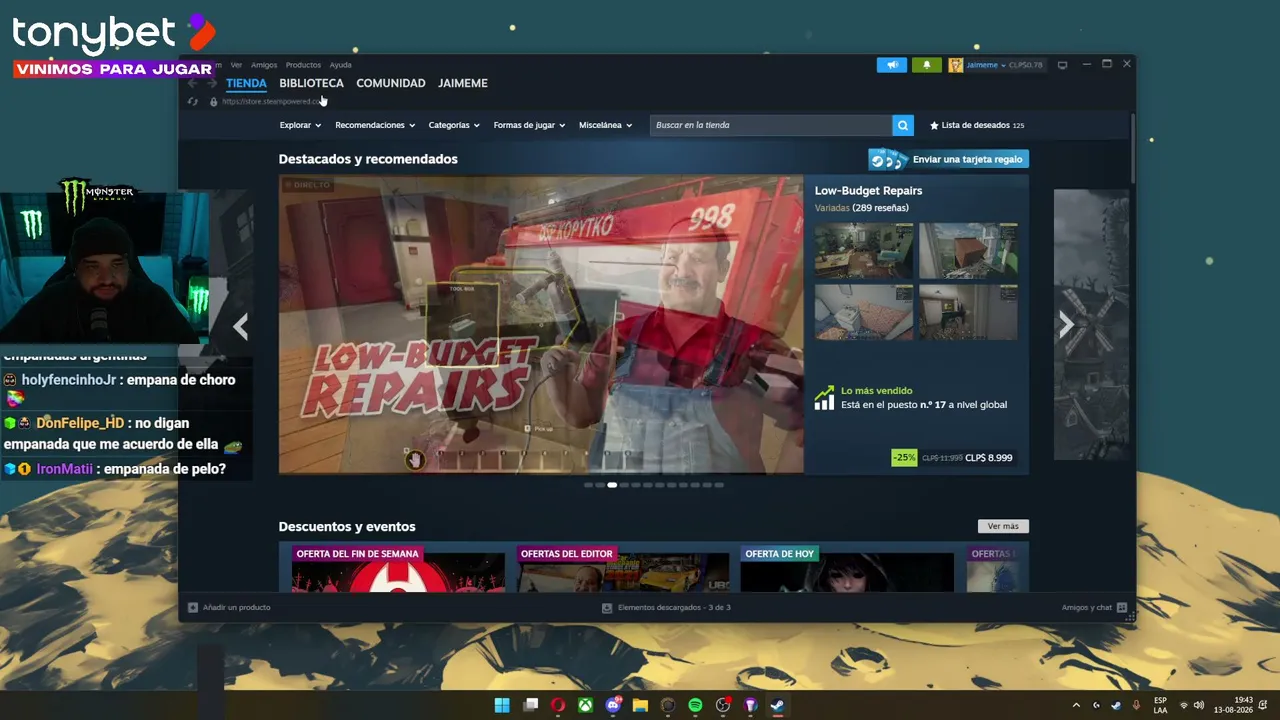Open Task View on the taskbar
The width and height of the screenshot is (1280, 720).
click(x=530, y=705)
